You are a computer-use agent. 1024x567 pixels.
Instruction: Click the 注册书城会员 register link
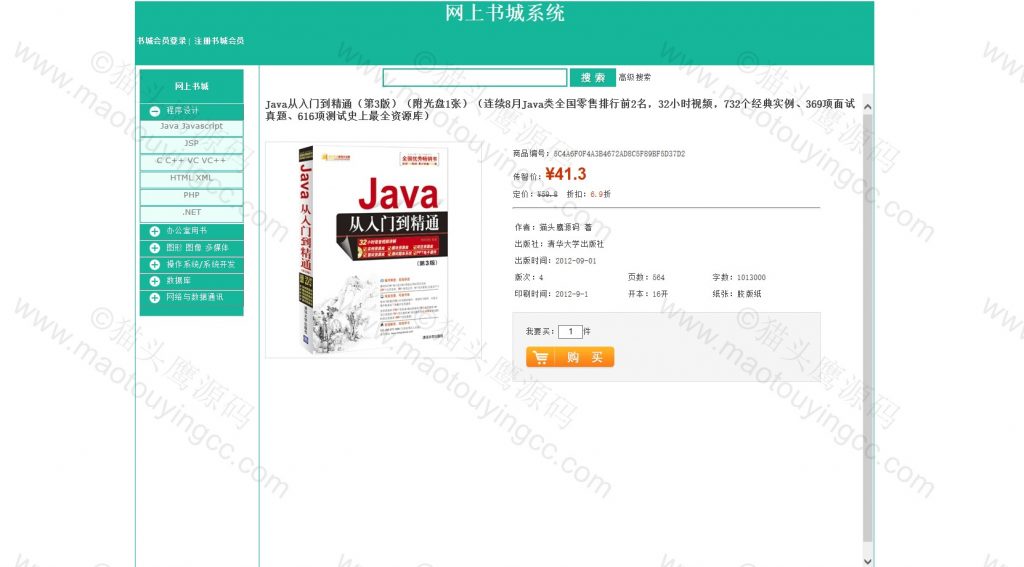point(219,40)
